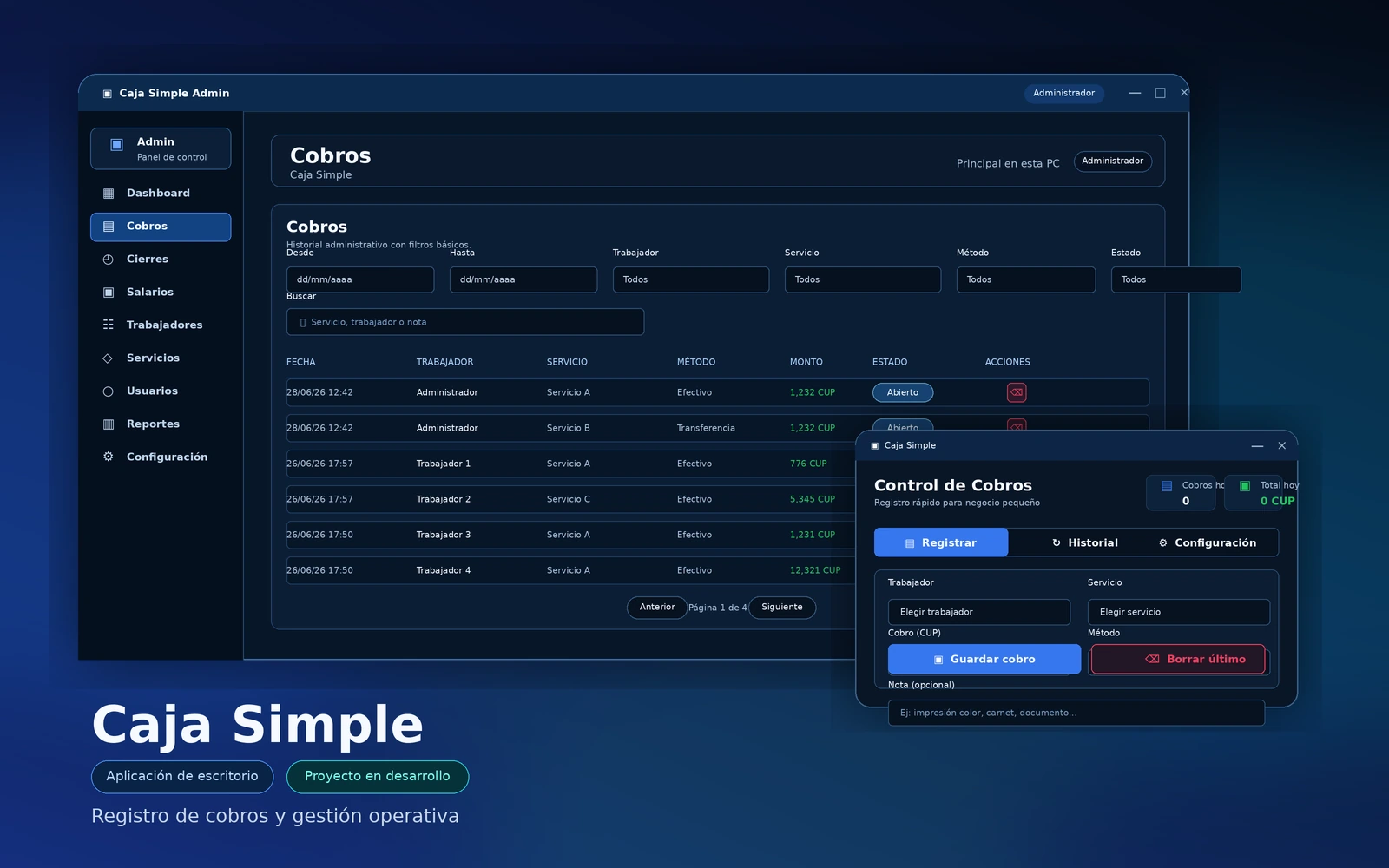Viewport: 1389px width, 868px height.
Task: Go to next page with Siguiente
Action: coord(782,608)
